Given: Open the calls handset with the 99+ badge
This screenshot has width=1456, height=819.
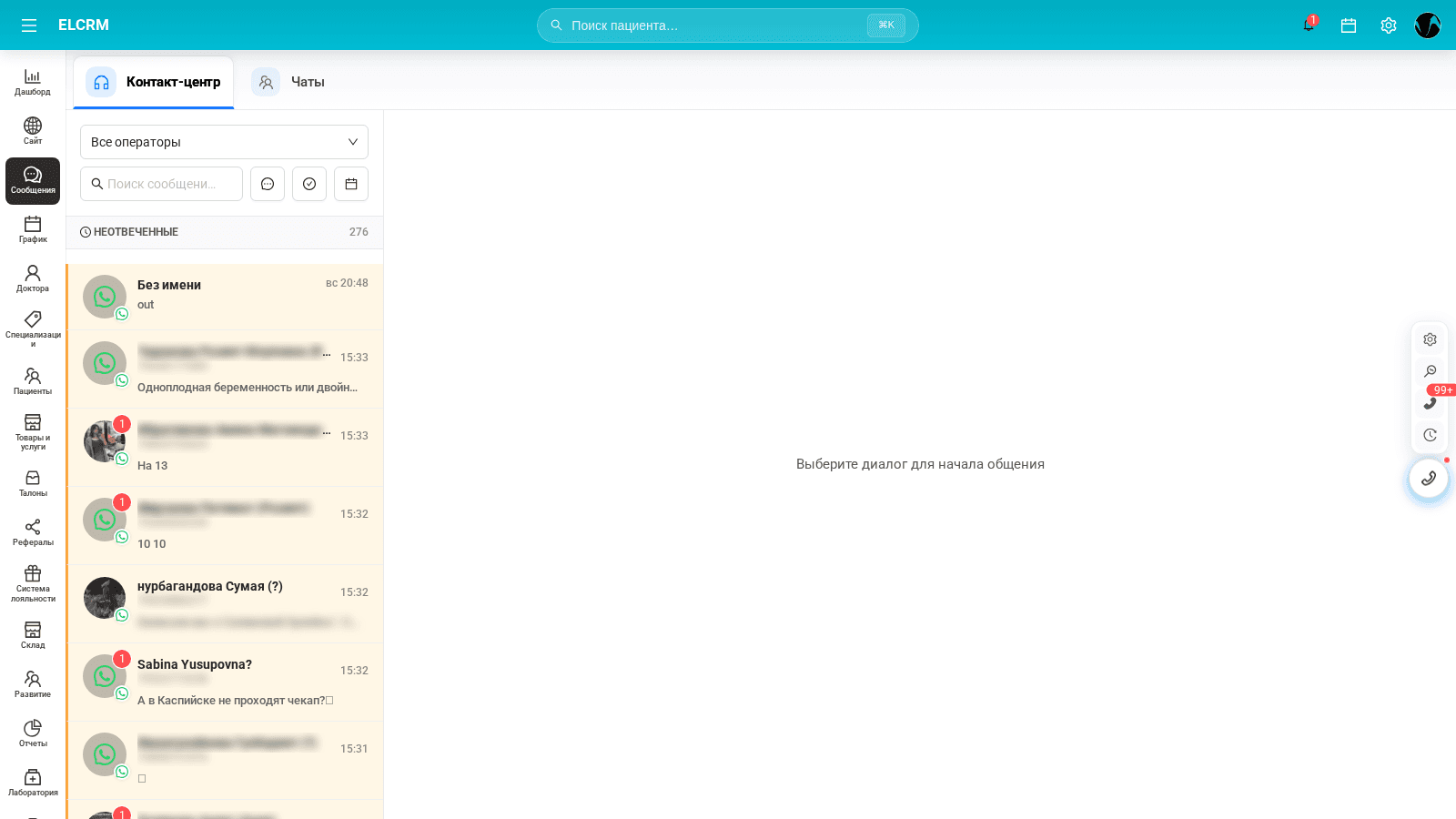Looking at the screenshot, I should (1430, 403).
